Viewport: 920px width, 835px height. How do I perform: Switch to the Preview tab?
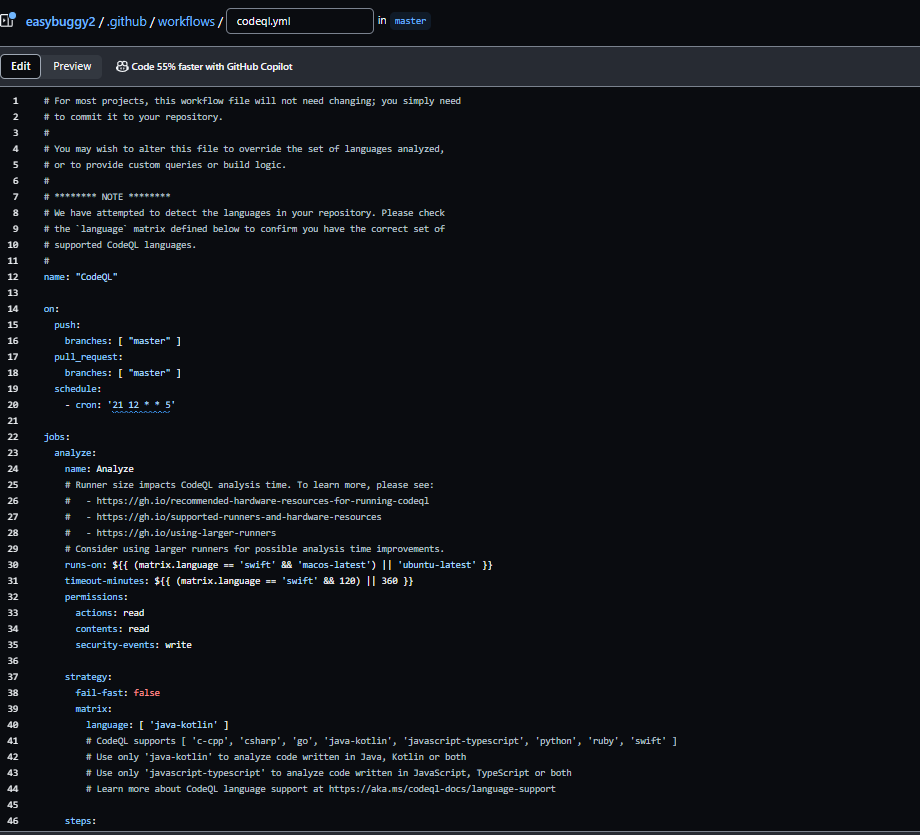[72, 67]
